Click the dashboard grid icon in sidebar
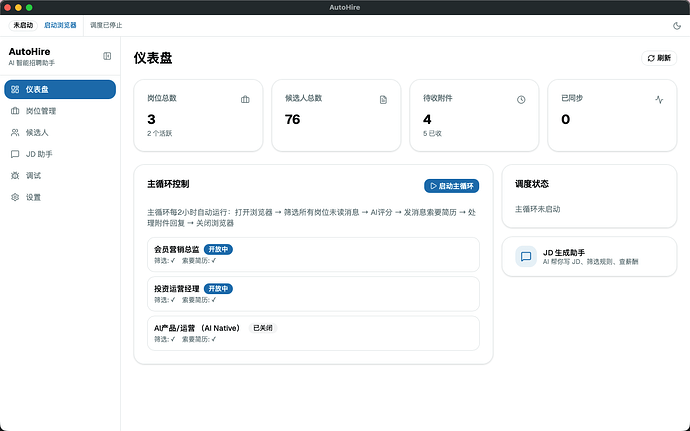Image resolution: width=690 pixels, height=431 pixels. click(x=15, y=89)
